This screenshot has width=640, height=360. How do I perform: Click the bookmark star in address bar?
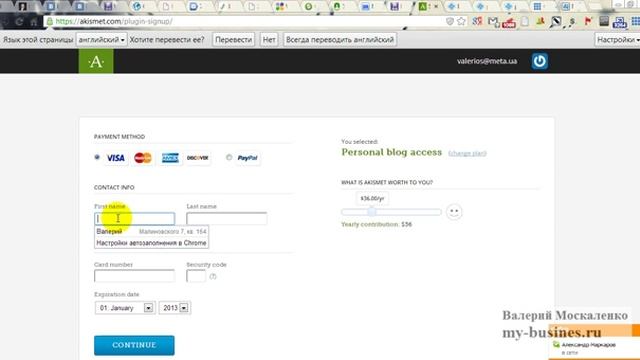(x=461, y=21)
